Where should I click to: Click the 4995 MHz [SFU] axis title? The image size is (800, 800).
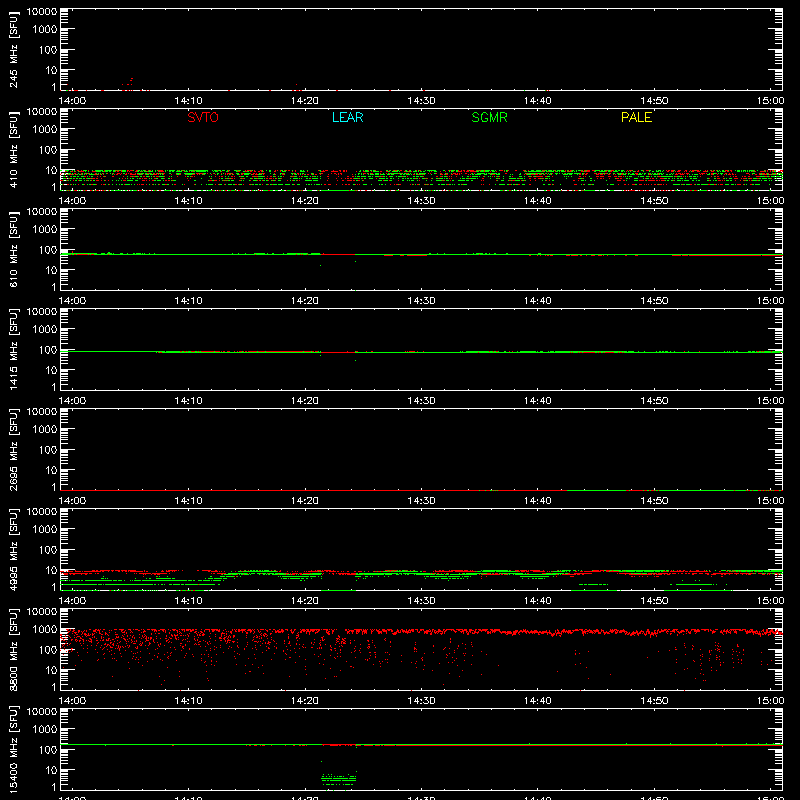click(x=13, y=550)
